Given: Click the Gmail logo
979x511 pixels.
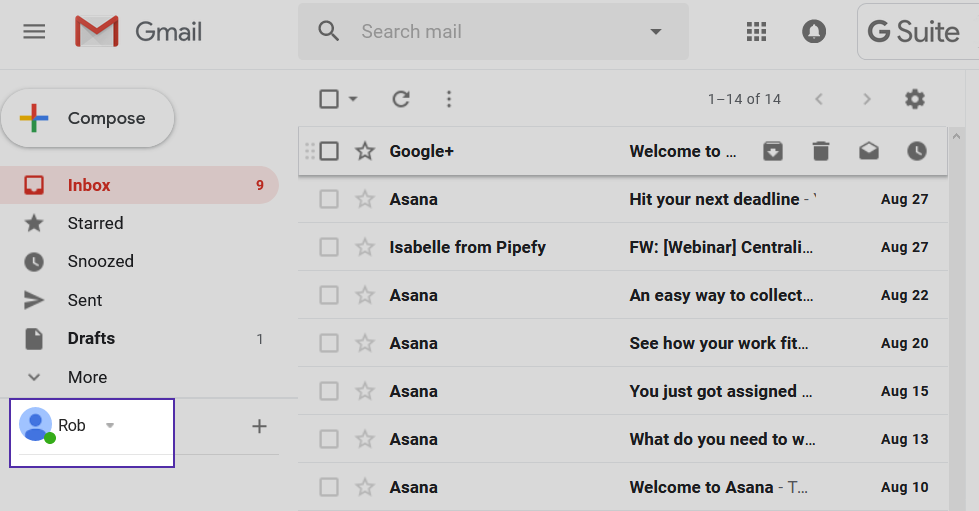Looking at the screenshot, I should tap(138, 31).
